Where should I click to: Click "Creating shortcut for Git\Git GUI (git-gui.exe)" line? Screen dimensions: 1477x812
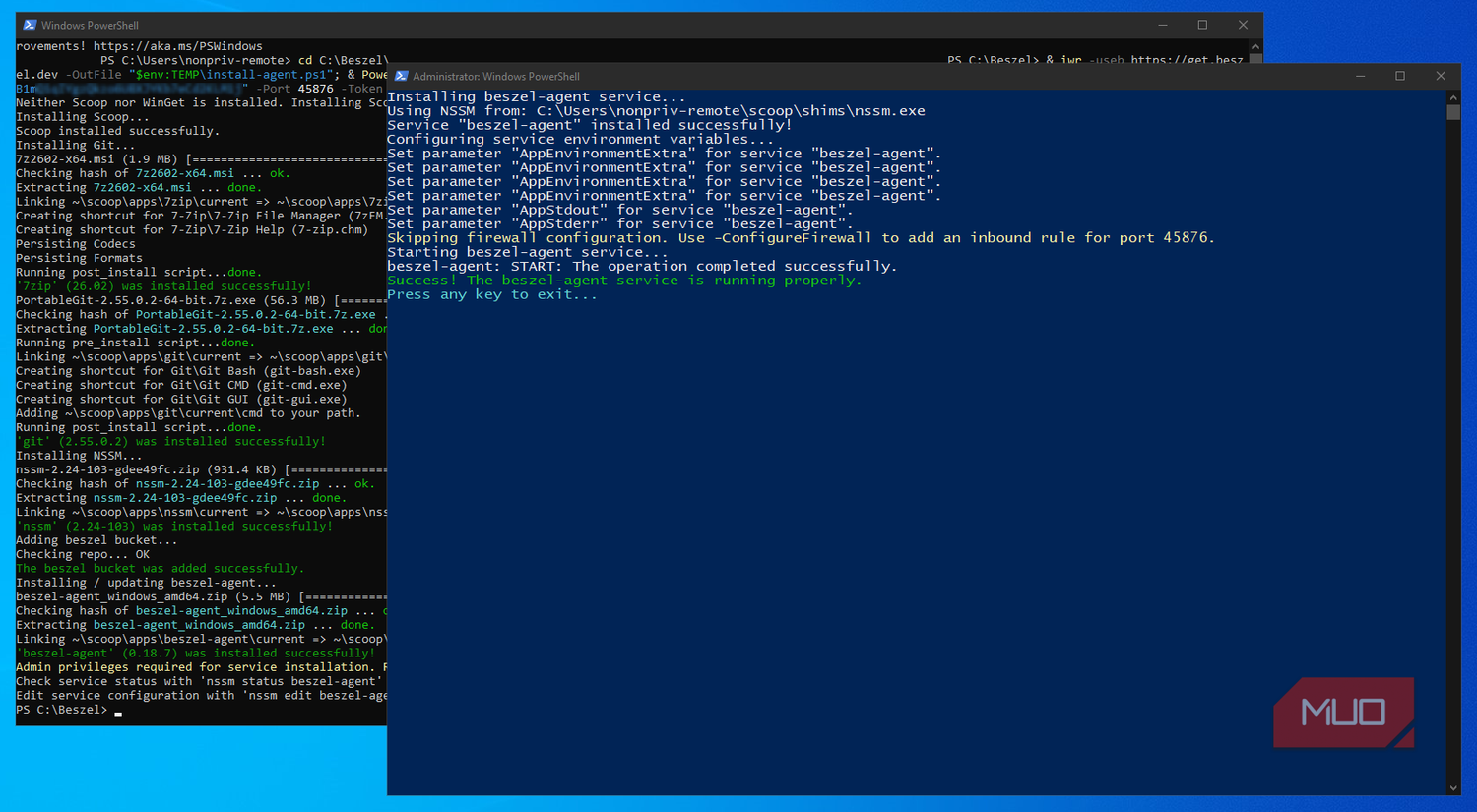[x=181, y=399]
